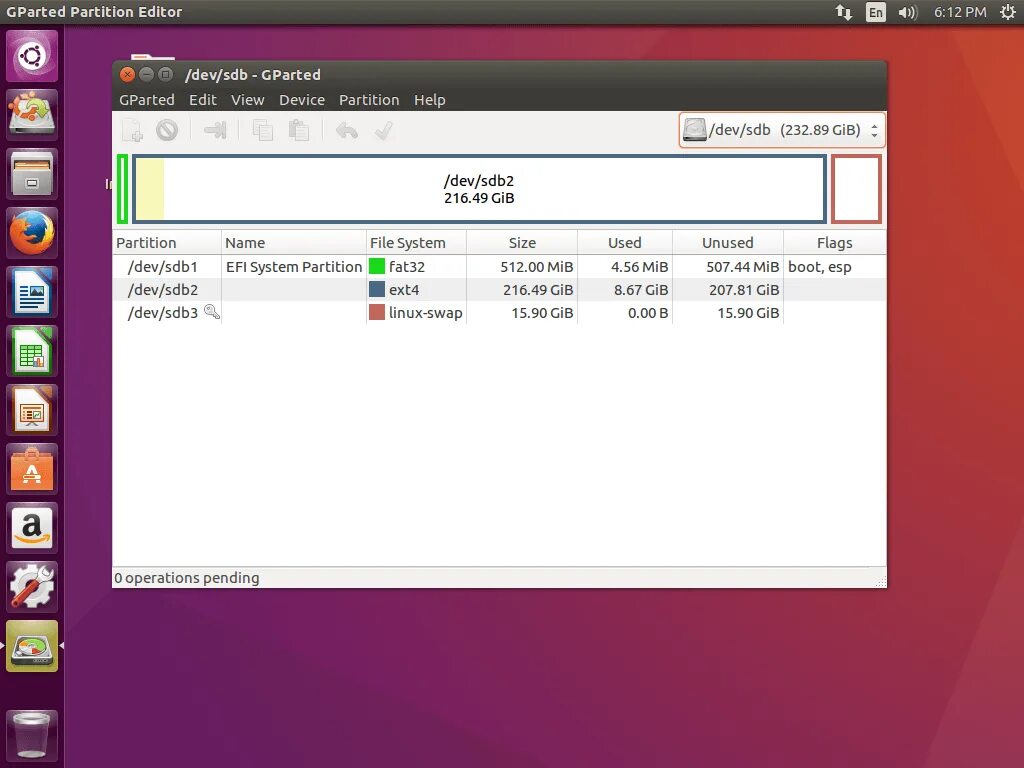Sort by the Name column header
1024x768 pixels.
294,243
